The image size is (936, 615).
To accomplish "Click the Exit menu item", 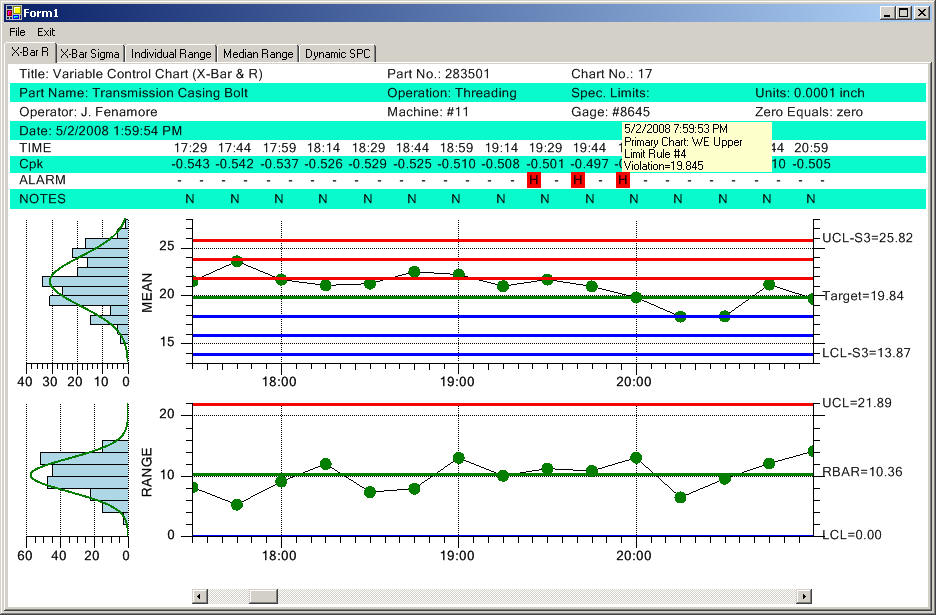I will [x=45, y=32].
